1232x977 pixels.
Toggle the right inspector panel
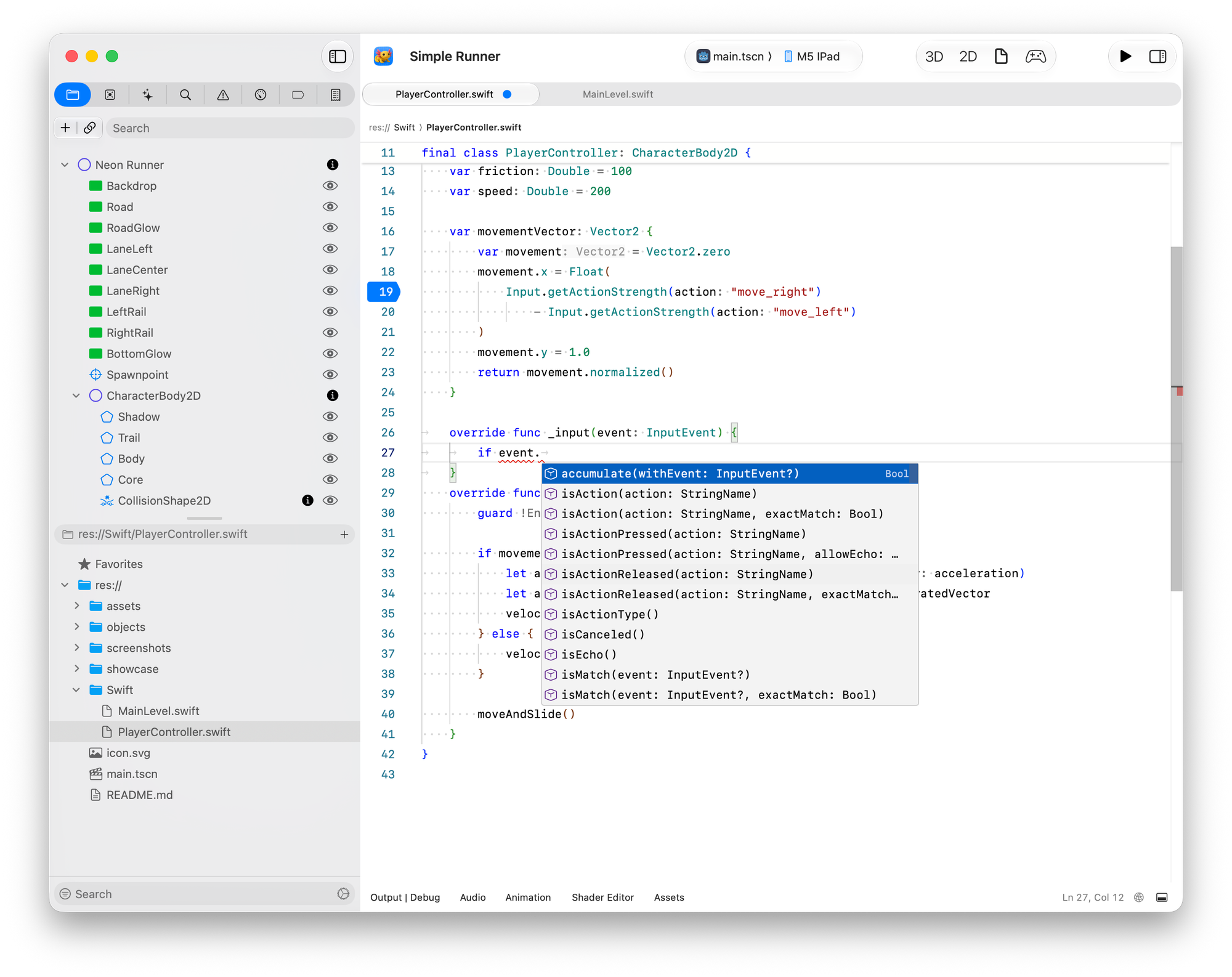point(1157,57)
